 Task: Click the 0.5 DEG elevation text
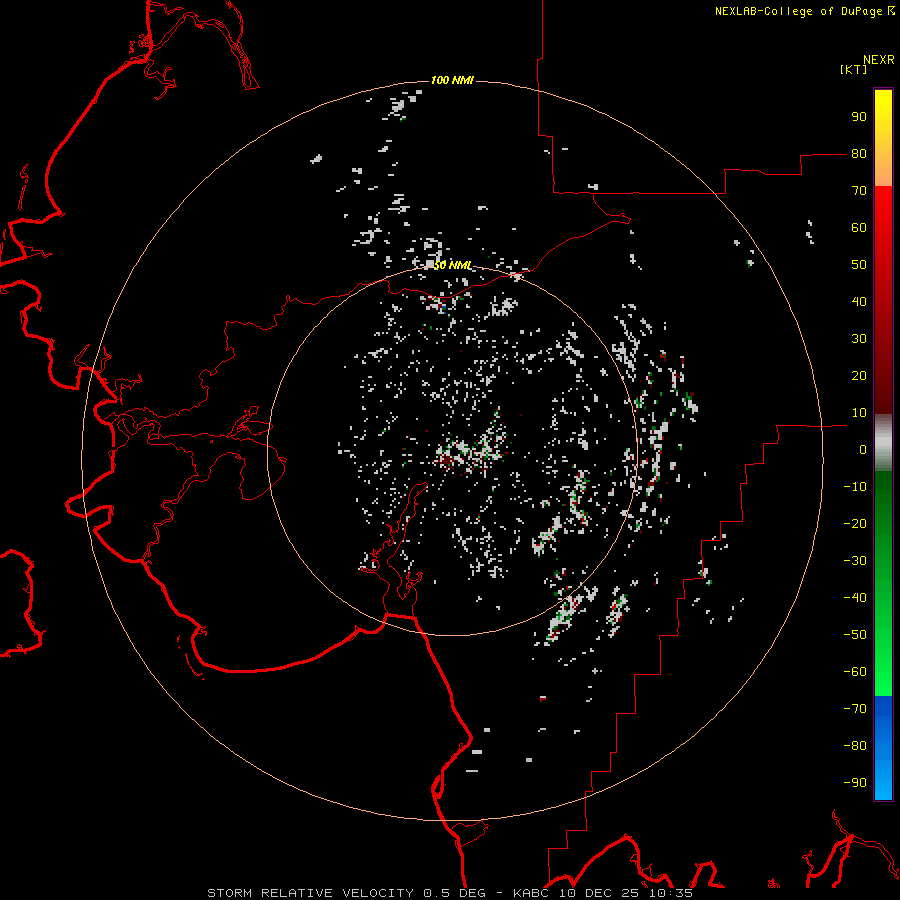tap(454, 893)
